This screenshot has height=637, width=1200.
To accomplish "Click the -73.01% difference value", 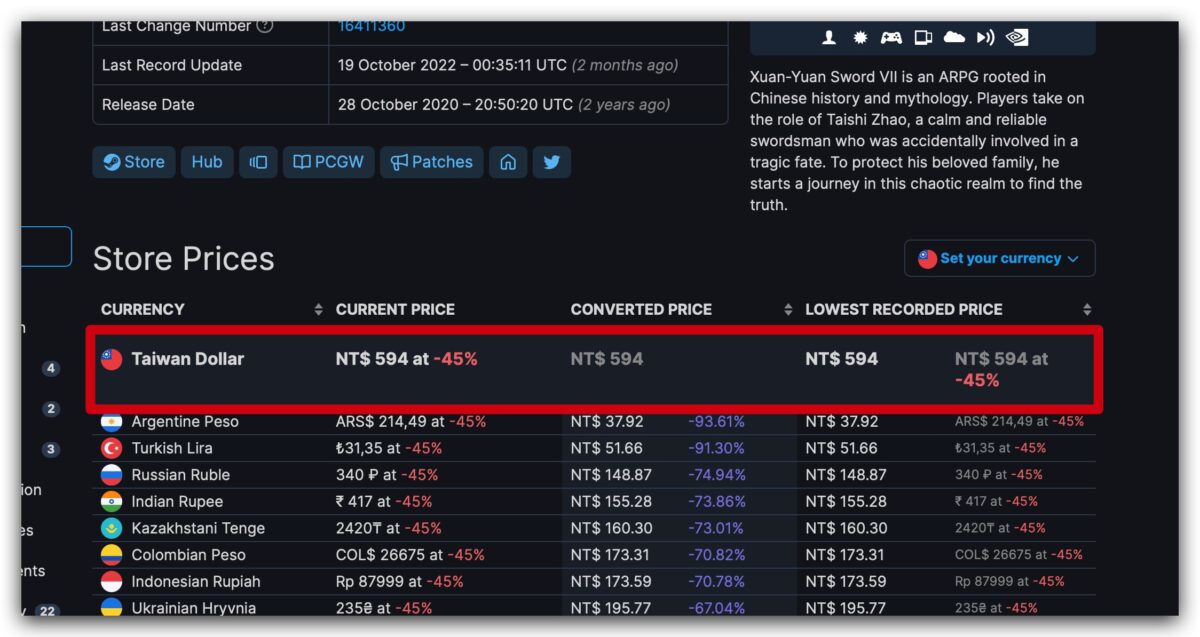I will point(716,528).
